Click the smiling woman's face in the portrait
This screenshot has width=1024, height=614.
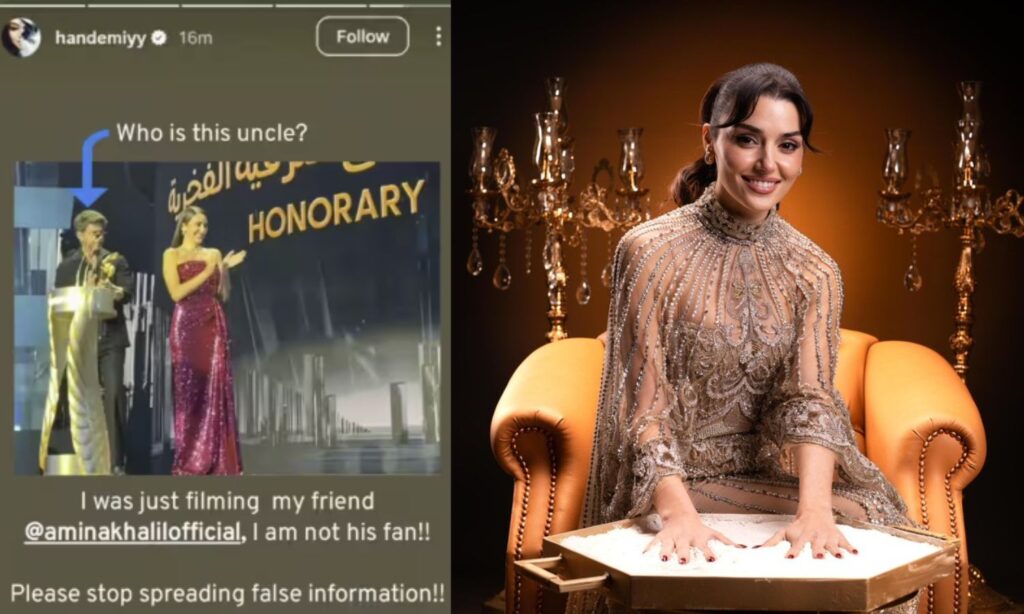point(758,154)
